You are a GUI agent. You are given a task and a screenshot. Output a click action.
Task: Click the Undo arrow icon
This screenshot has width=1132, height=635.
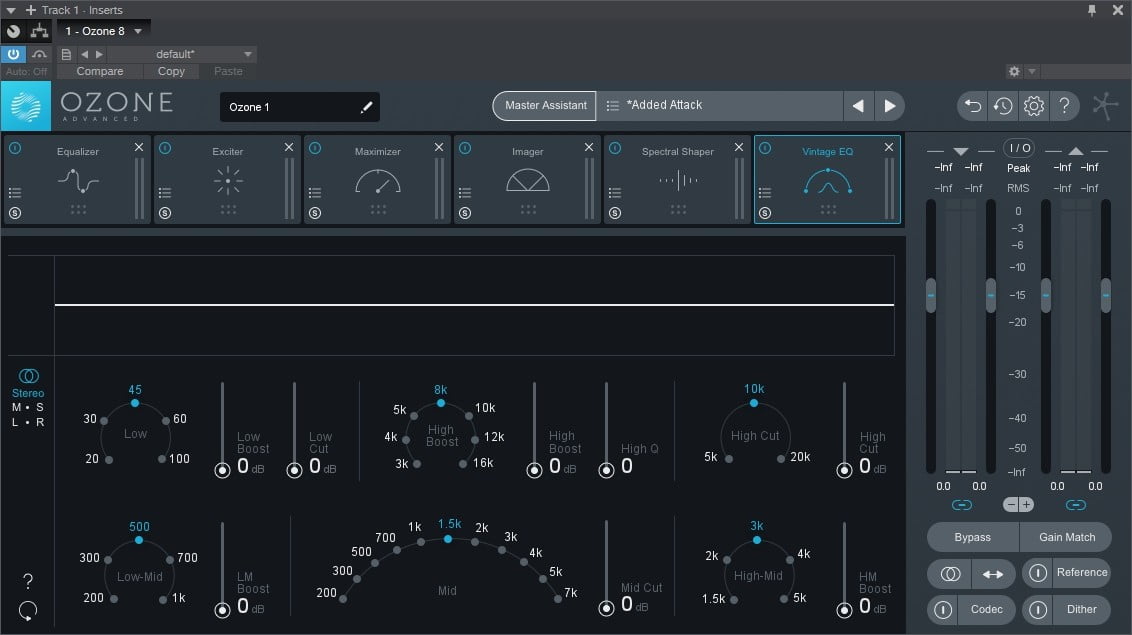pos(972,106)
